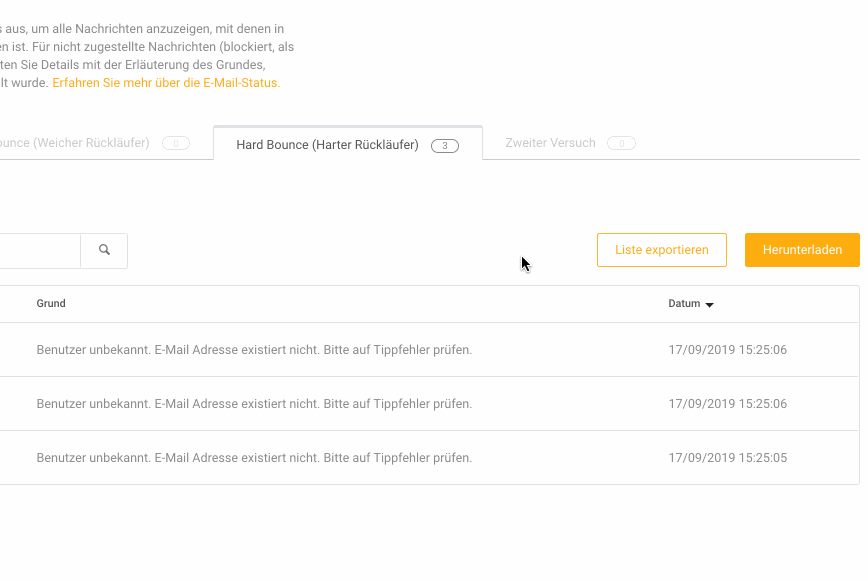Screen dimensions: 868x581
Task: Click the Datum column header label
Action: point(684,303)
